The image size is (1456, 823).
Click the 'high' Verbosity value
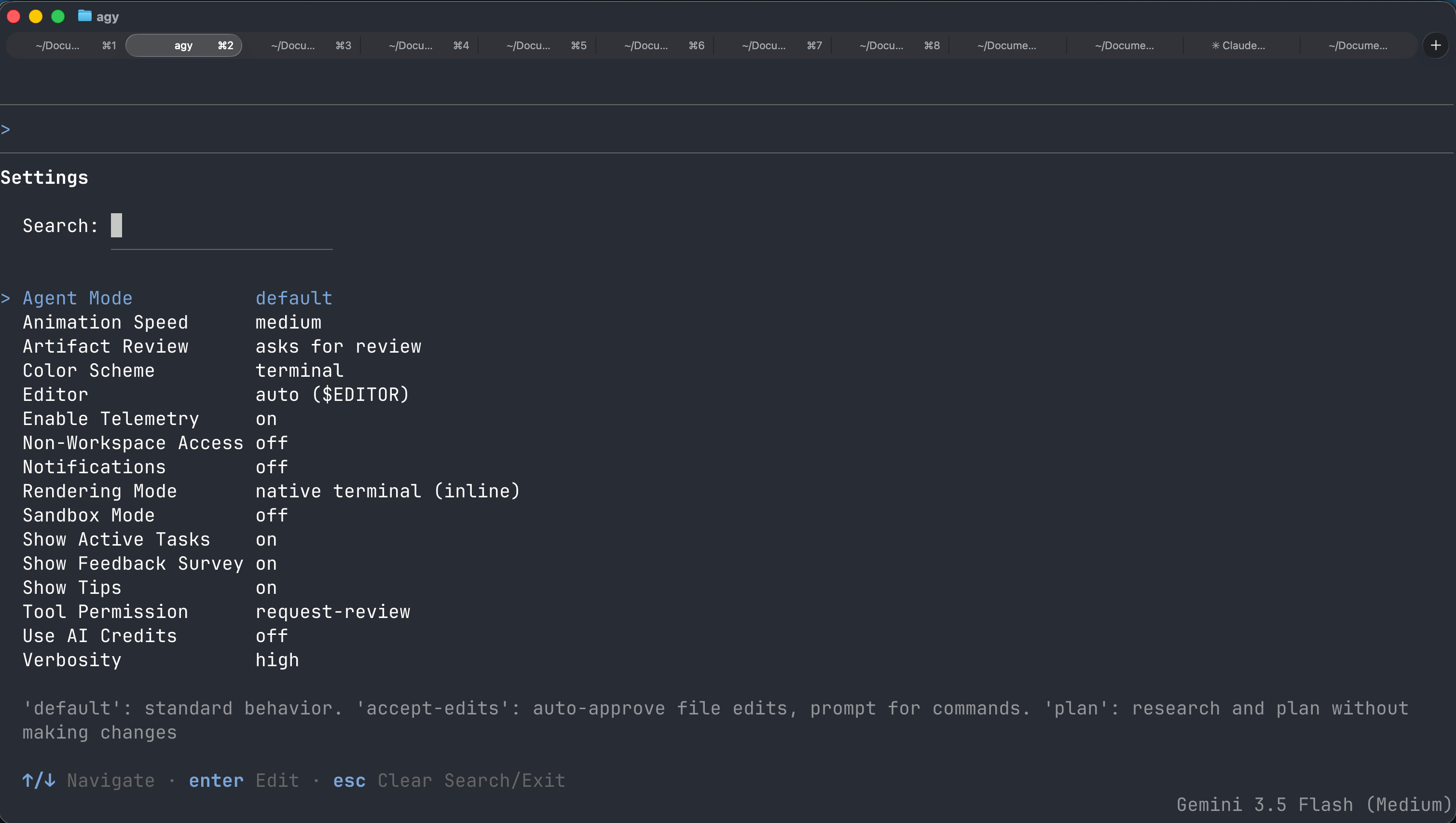tap(277, 660)
